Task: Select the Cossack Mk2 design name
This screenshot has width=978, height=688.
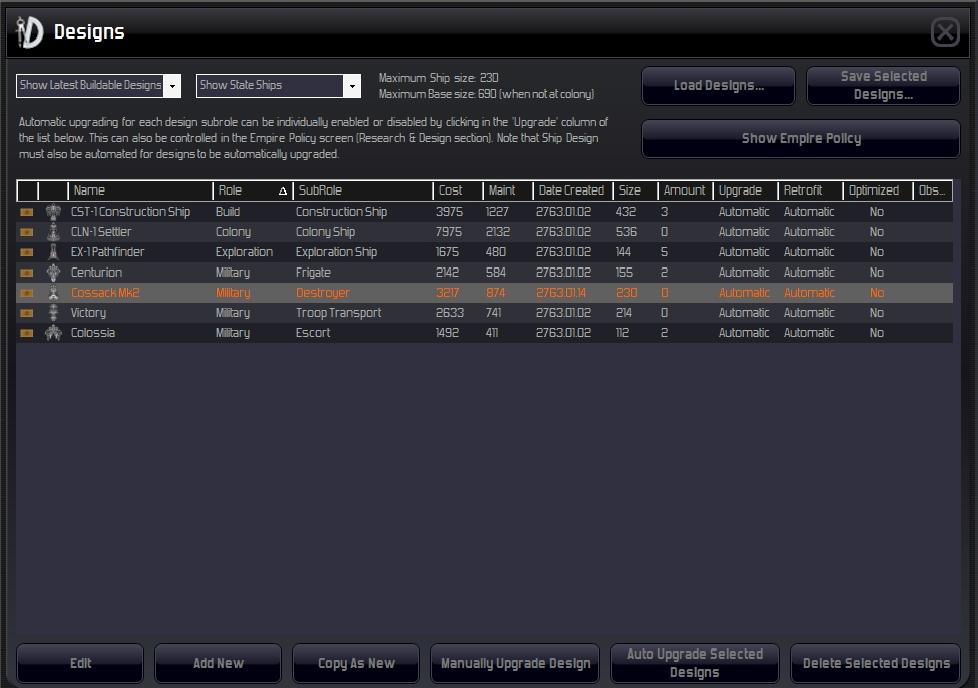Action: pyautogui.click(x=105, y=293)
